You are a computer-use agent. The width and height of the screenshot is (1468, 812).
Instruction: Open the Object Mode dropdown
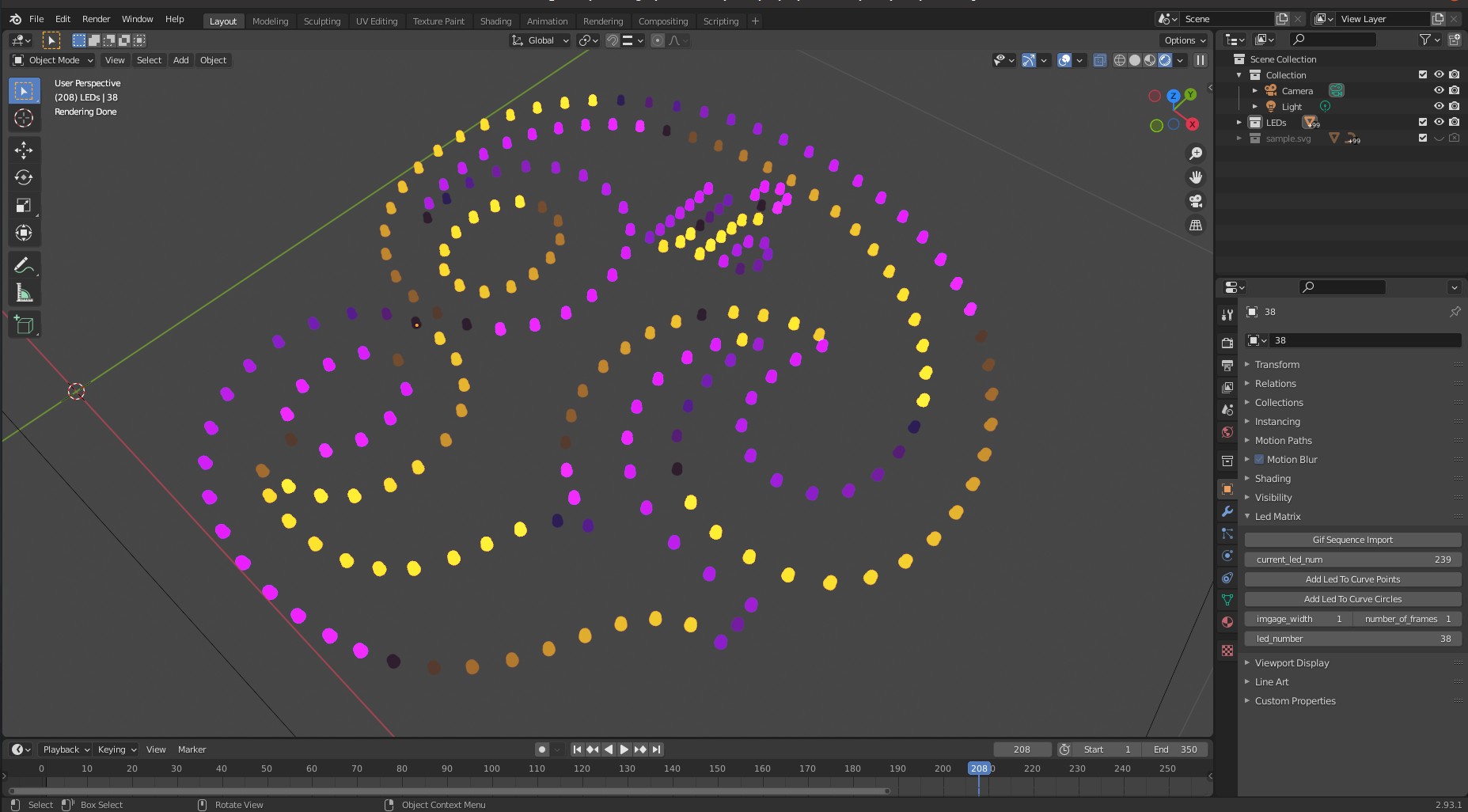click(52, 60)
